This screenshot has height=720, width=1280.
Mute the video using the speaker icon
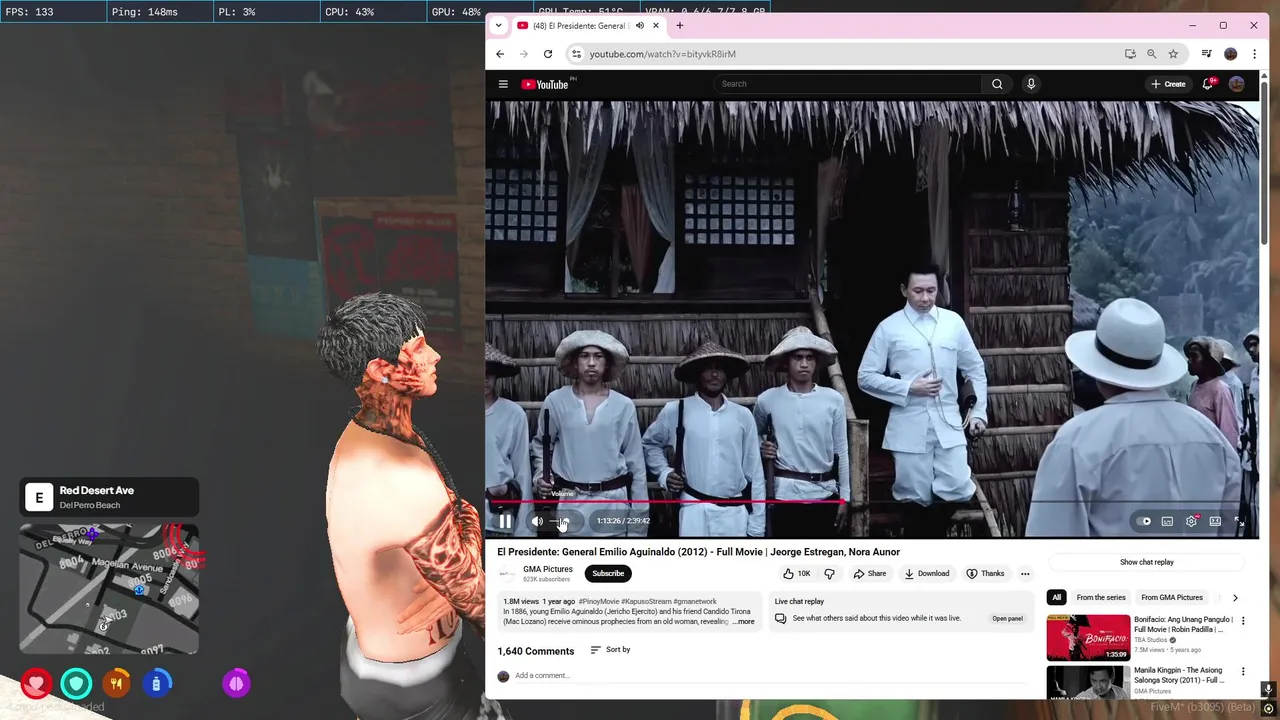point(537,521)
